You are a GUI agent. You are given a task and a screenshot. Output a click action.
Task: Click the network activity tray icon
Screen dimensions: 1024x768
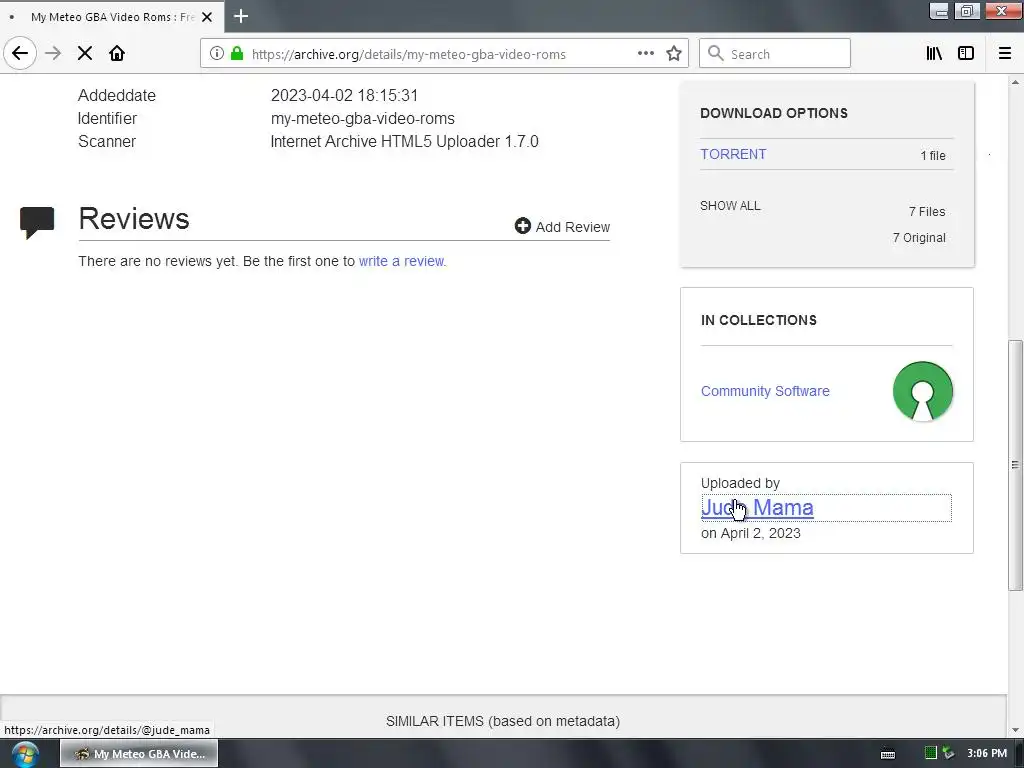click(x=948, y=753)
